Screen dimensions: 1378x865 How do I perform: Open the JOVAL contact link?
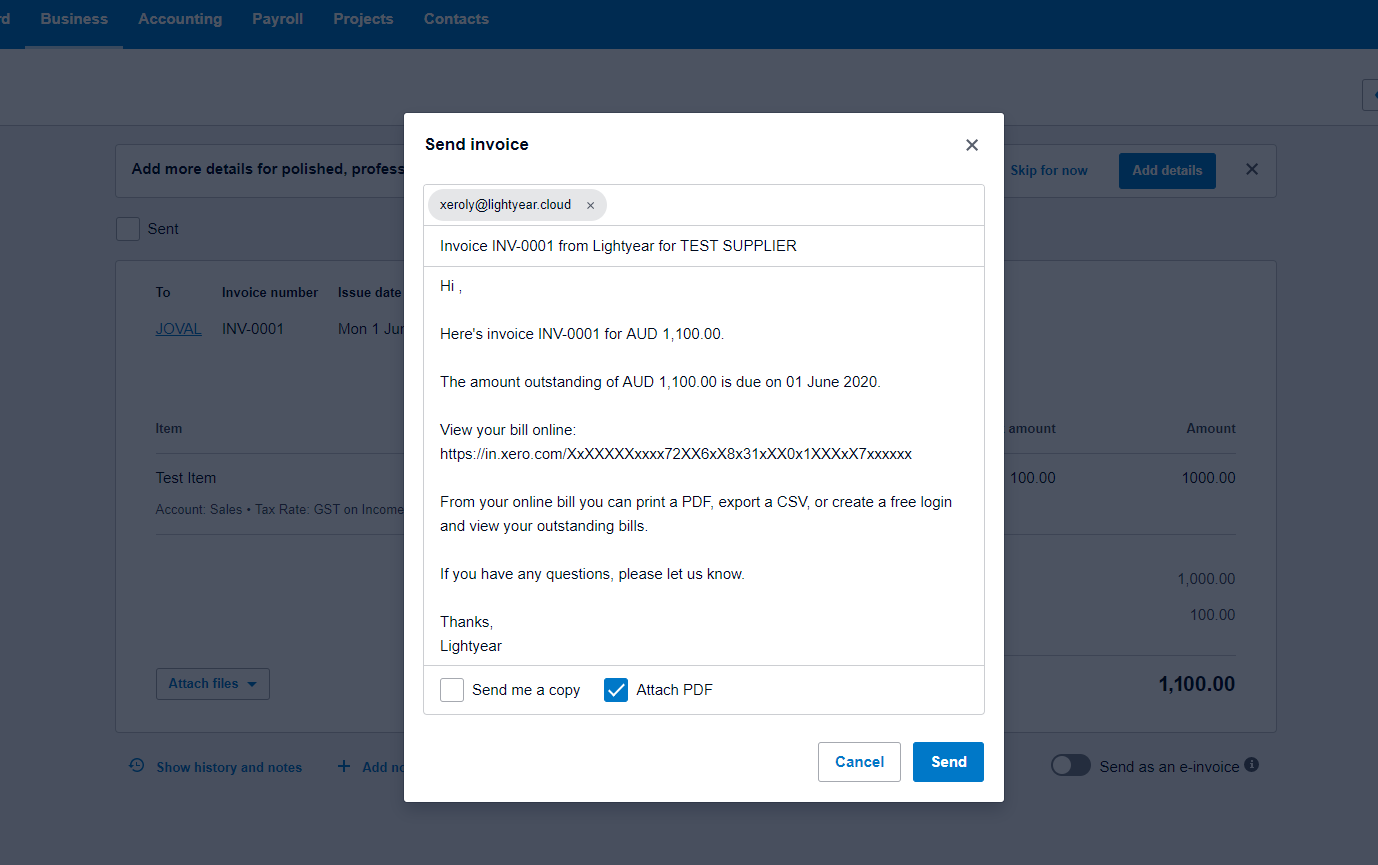pos(179,329)
